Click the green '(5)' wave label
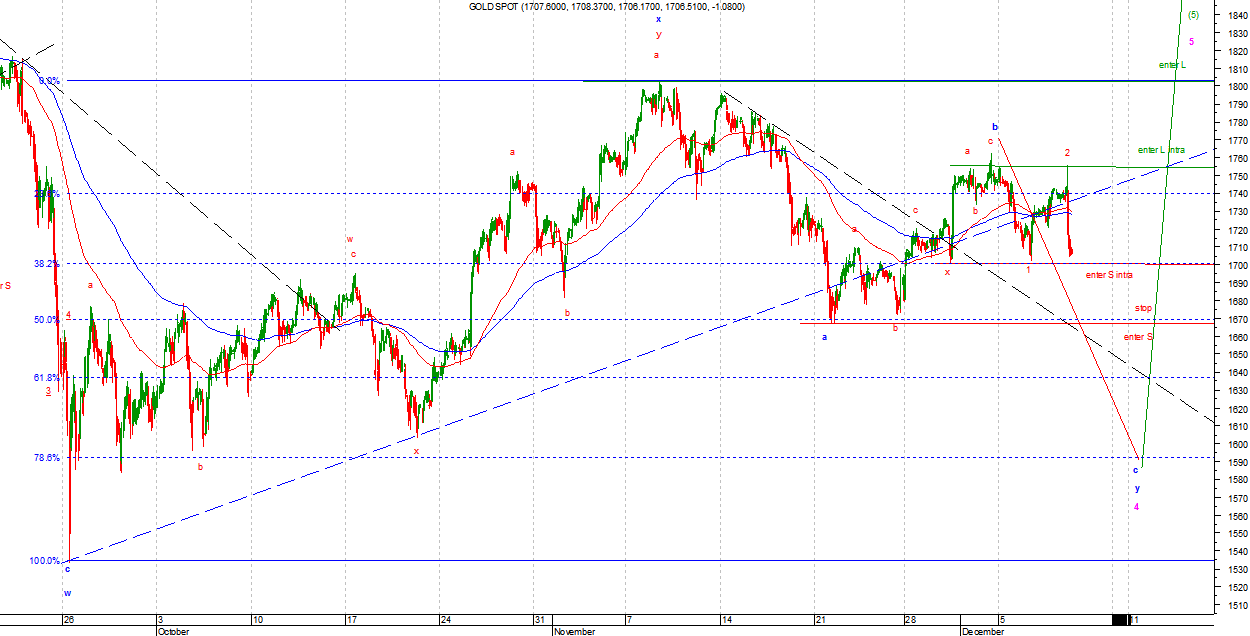This screenshot has width=1250, height=636. [1192, 15]
